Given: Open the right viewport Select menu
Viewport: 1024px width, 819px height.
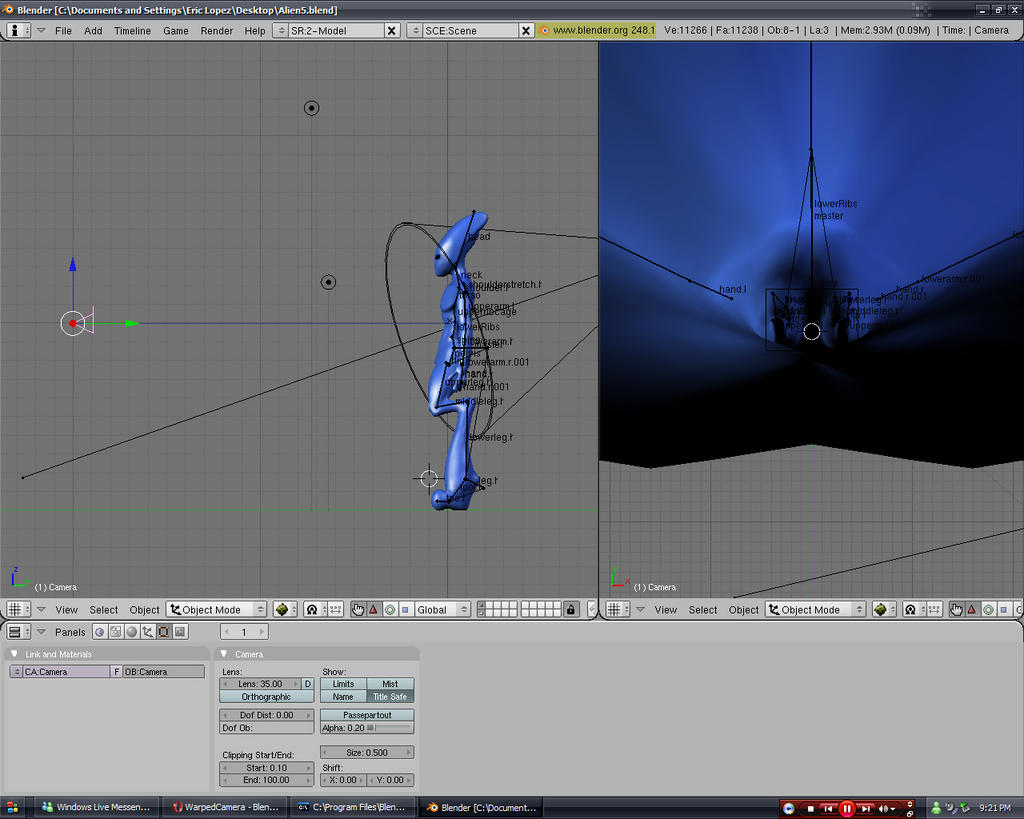Looking at the screenshot, I should (703, 610).
